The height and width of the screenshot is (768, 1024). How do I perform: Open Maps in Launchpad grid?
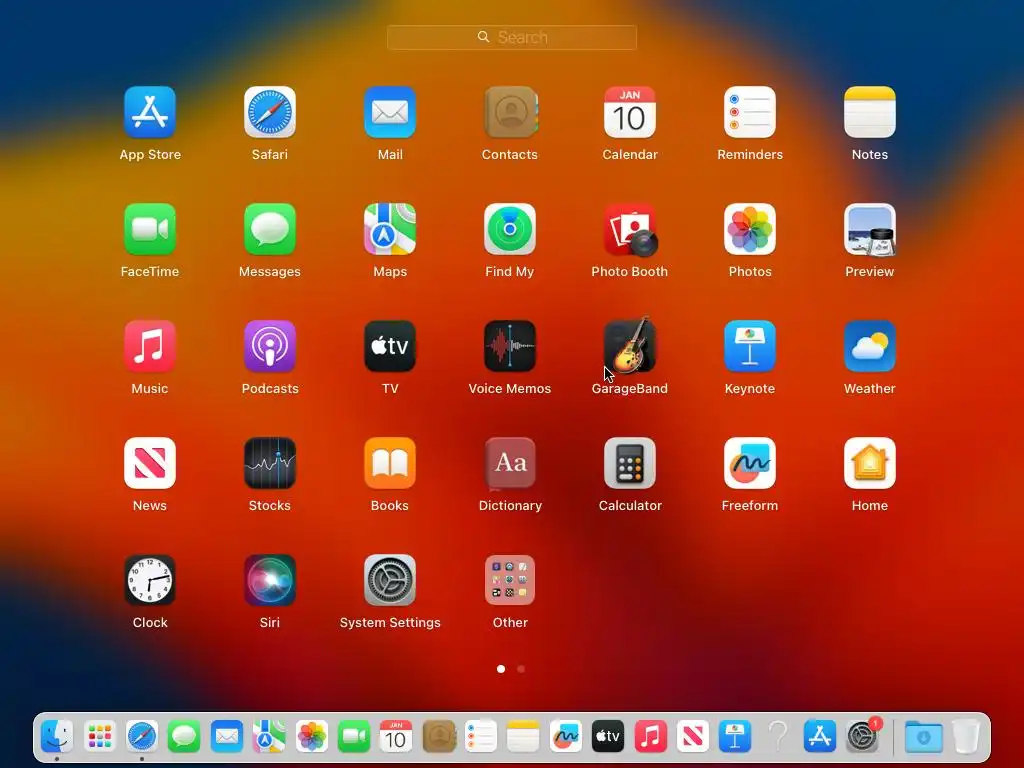pos(390,229)
